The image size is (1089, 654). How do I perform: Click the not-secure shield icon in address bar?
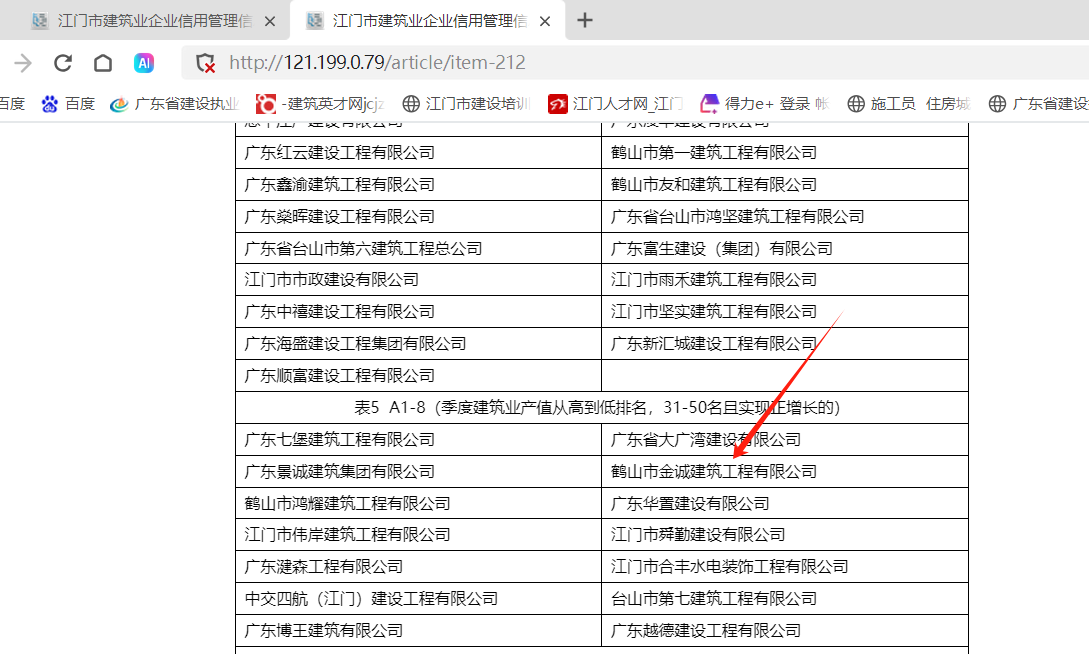[x=206, y=63]
